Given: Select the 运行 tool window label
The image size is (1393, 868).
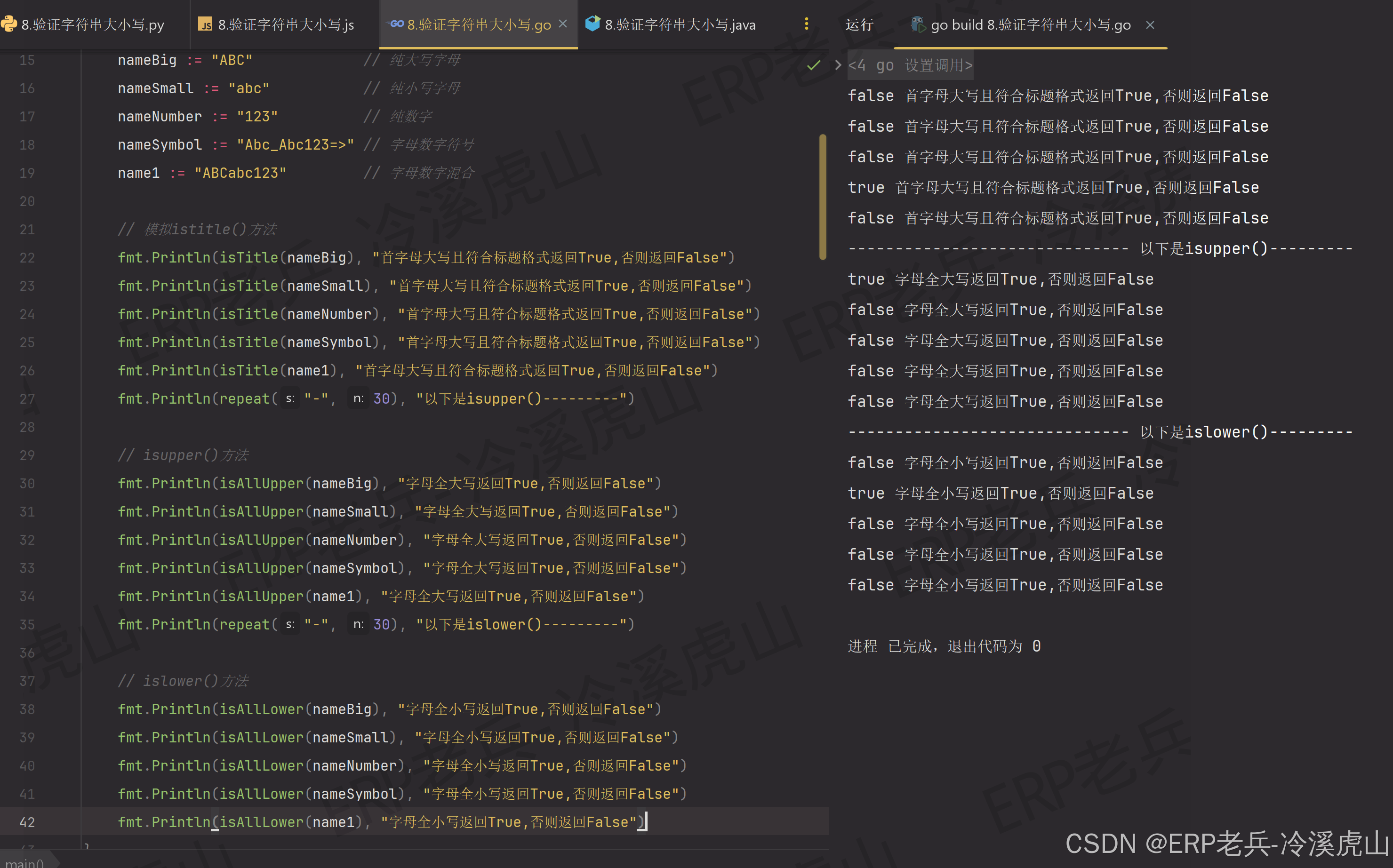Looking at the screenshot, I should point(859,24).
